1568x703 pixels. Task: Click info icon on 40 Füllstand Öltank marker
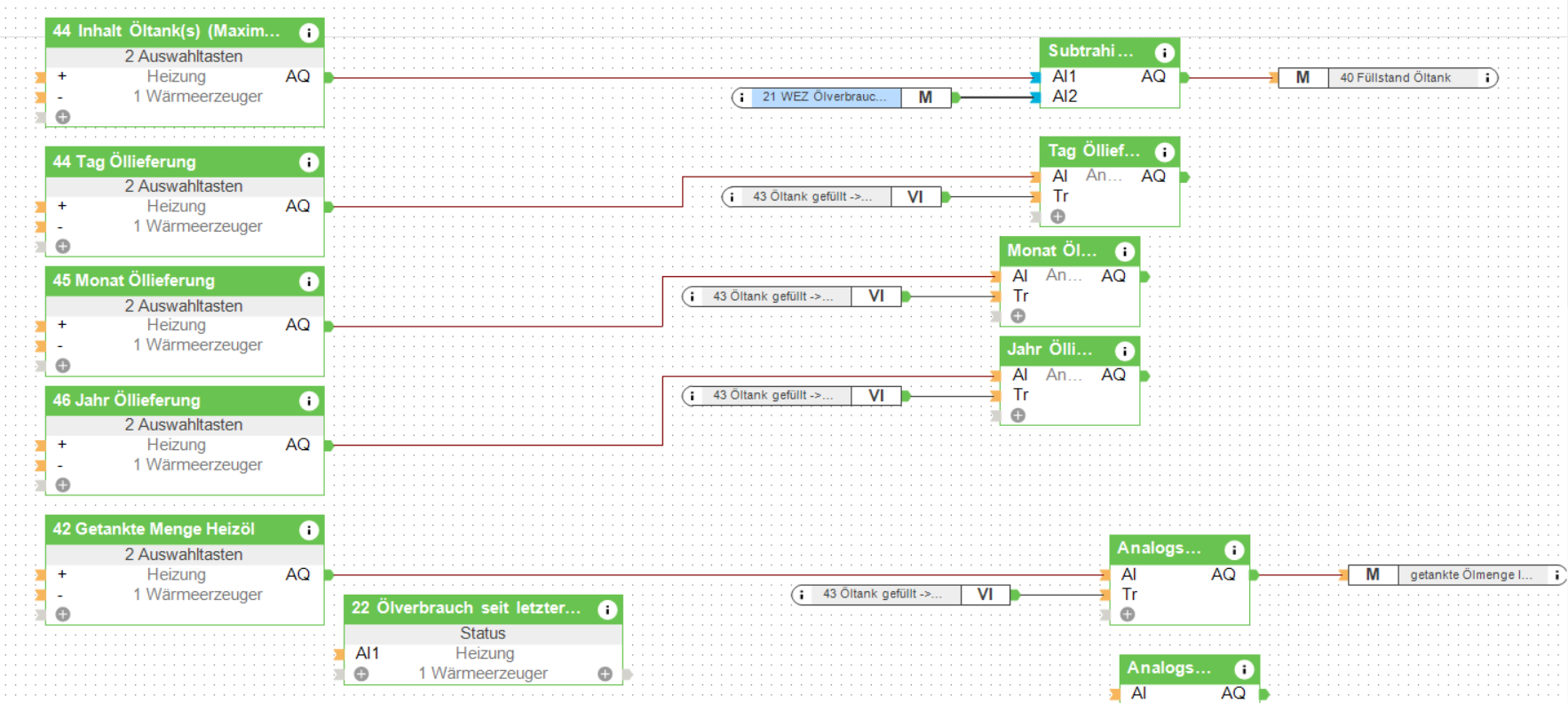1487,78
